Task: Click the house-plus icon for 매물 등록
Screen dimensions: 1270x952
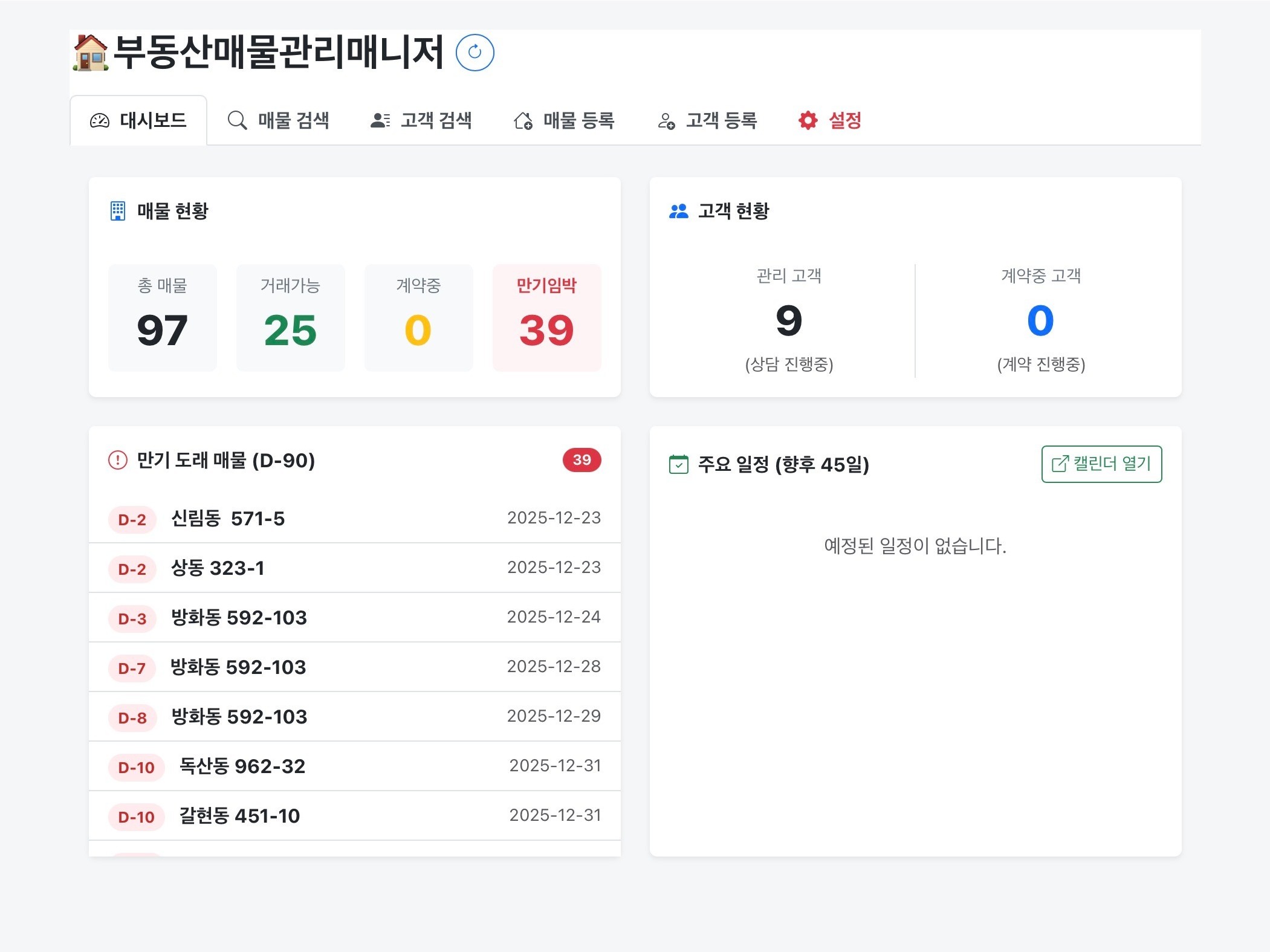Action: pyautogui.click(x=523, y=120)
